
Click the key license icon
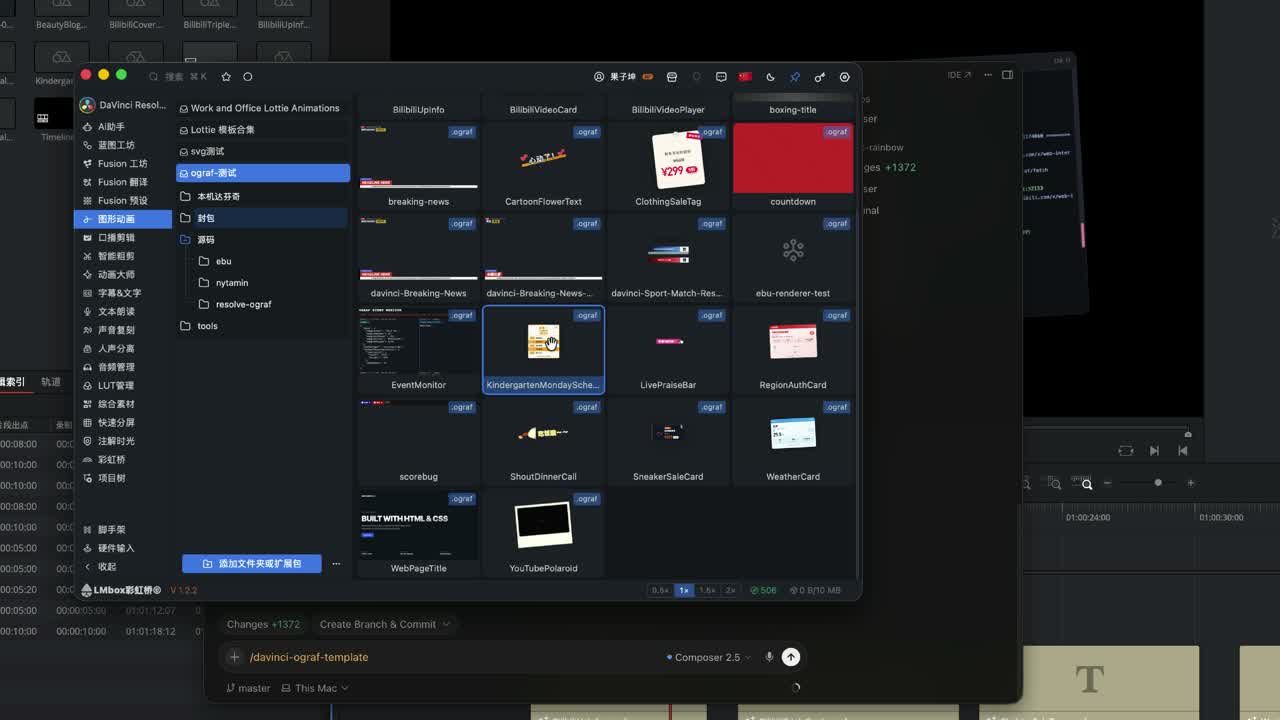[x=819, y=76]
